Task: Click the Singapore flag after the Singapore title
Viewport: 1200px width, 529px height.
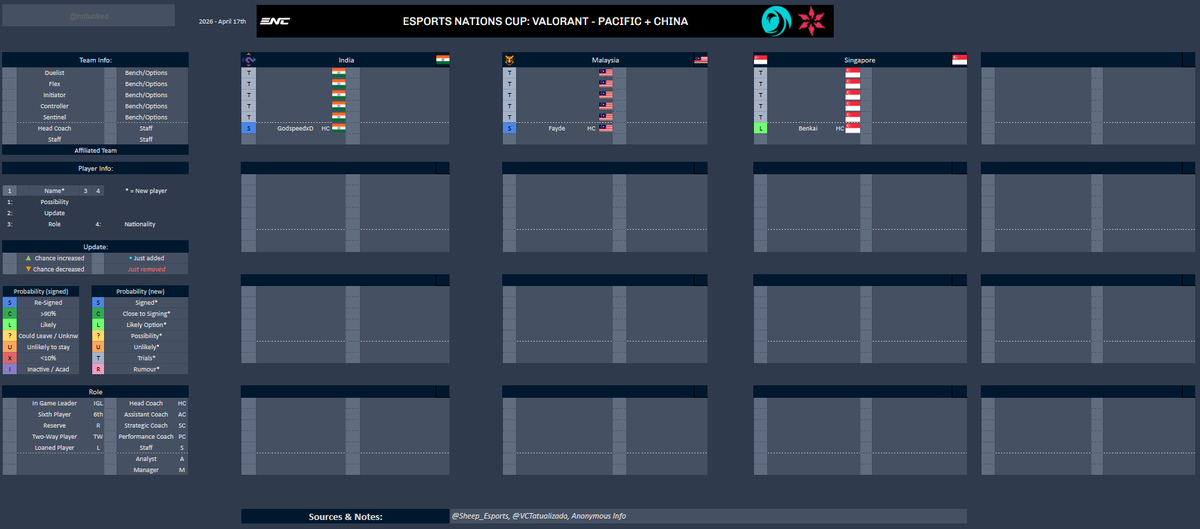Action: pyautogui.click(x=960, y=60)
